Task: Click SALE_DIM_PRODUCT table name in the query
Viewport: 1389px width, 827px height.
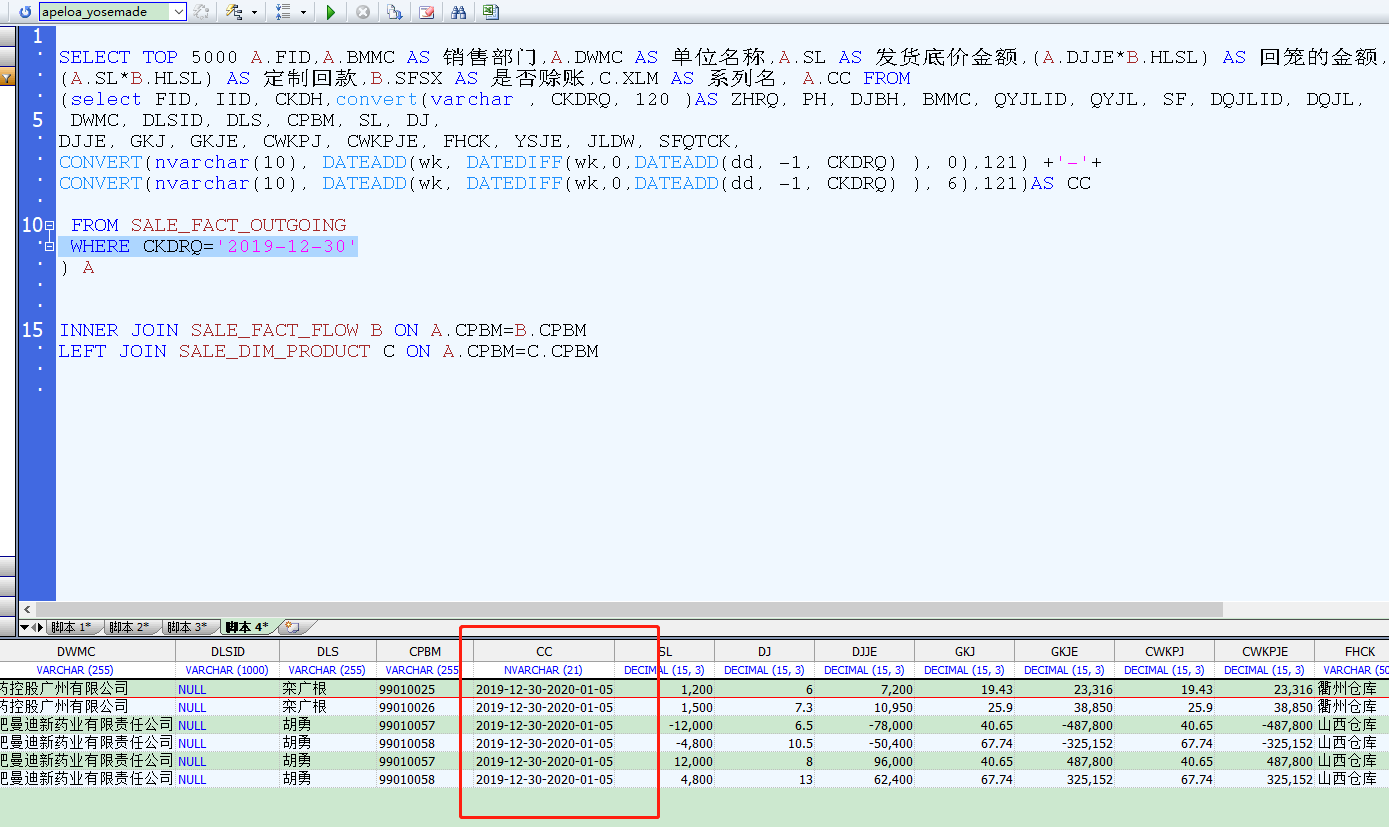Action: 274,351
